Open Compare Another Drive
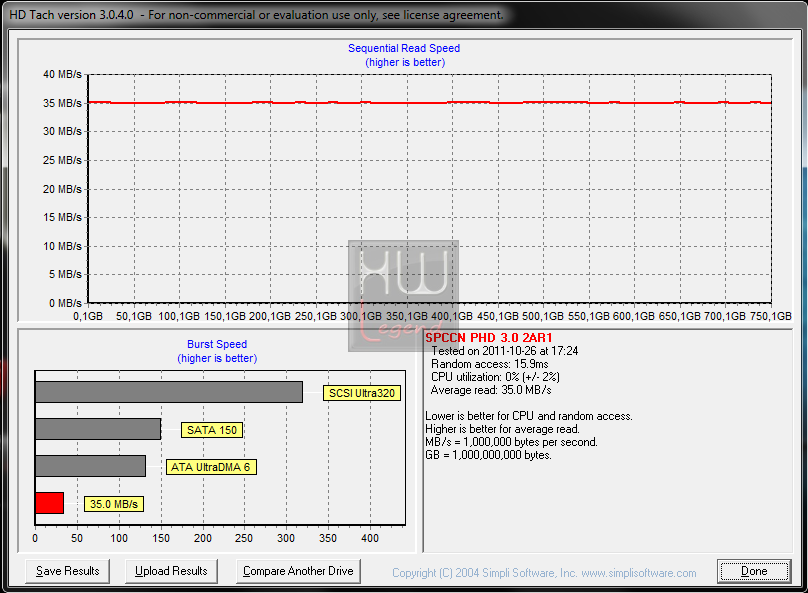 [298, 571]
